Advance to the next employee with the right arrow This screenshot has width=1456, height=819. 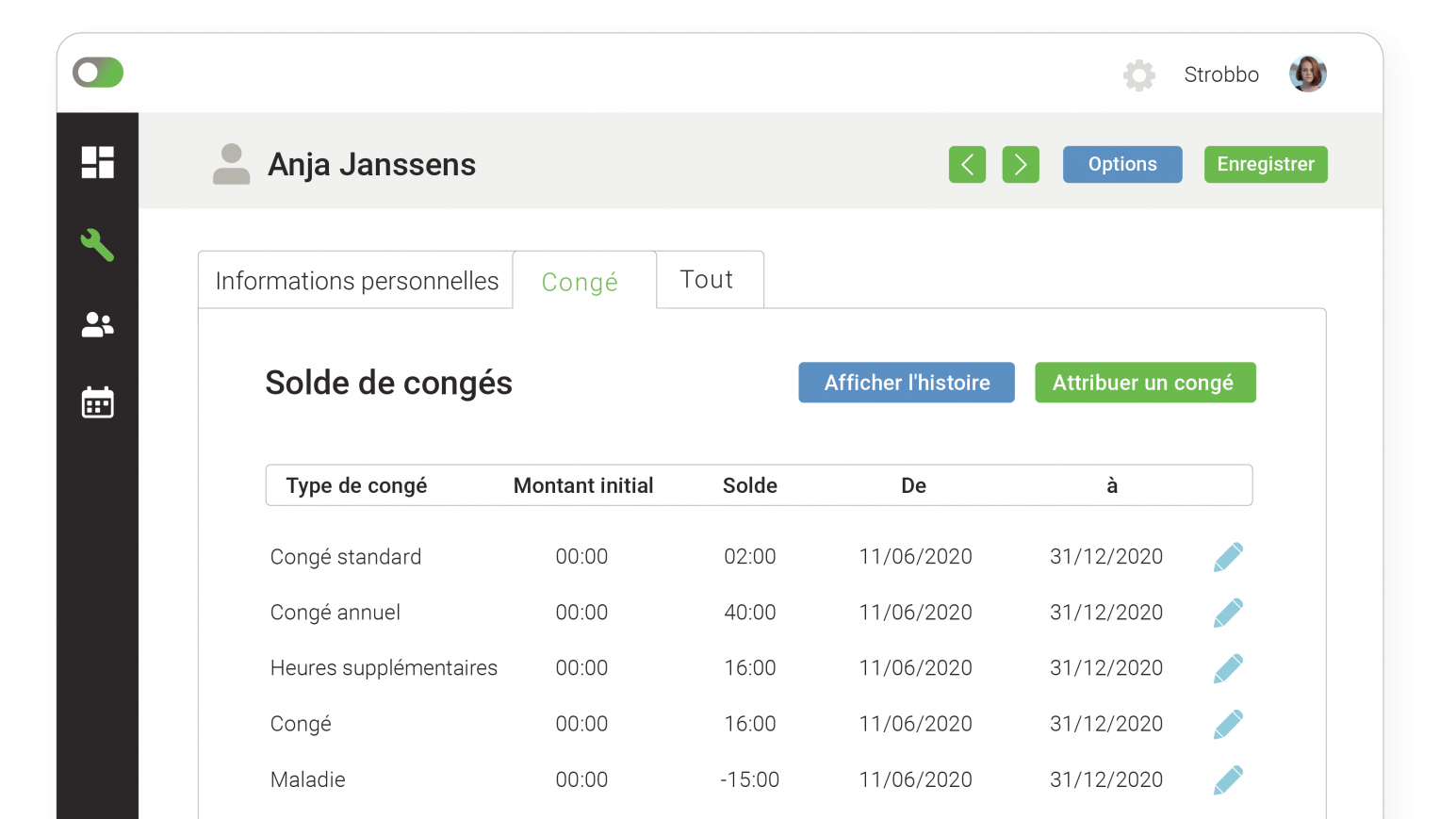1021,164
